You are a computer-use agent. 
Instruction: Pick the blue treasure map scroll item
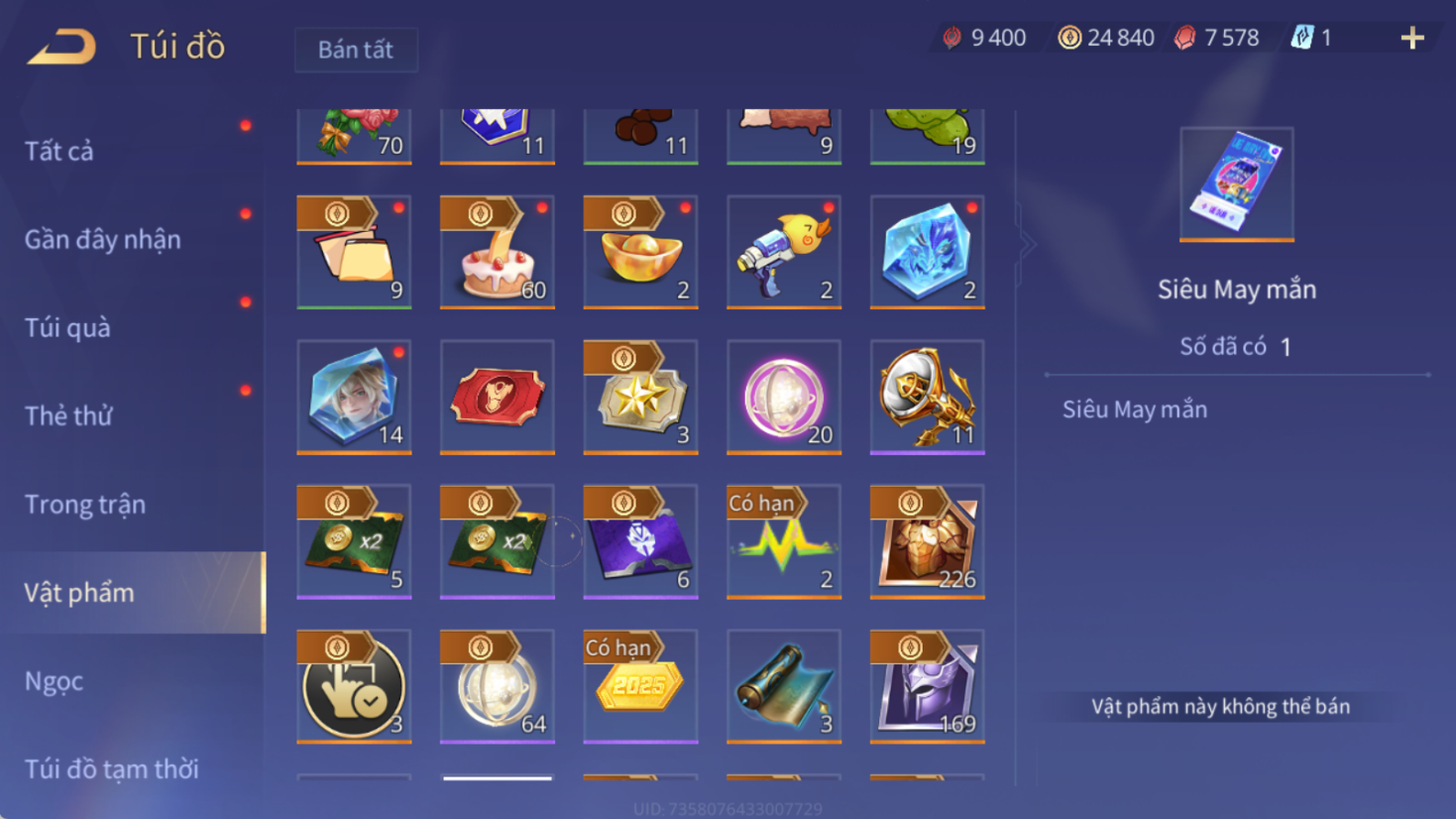(784, 686)
